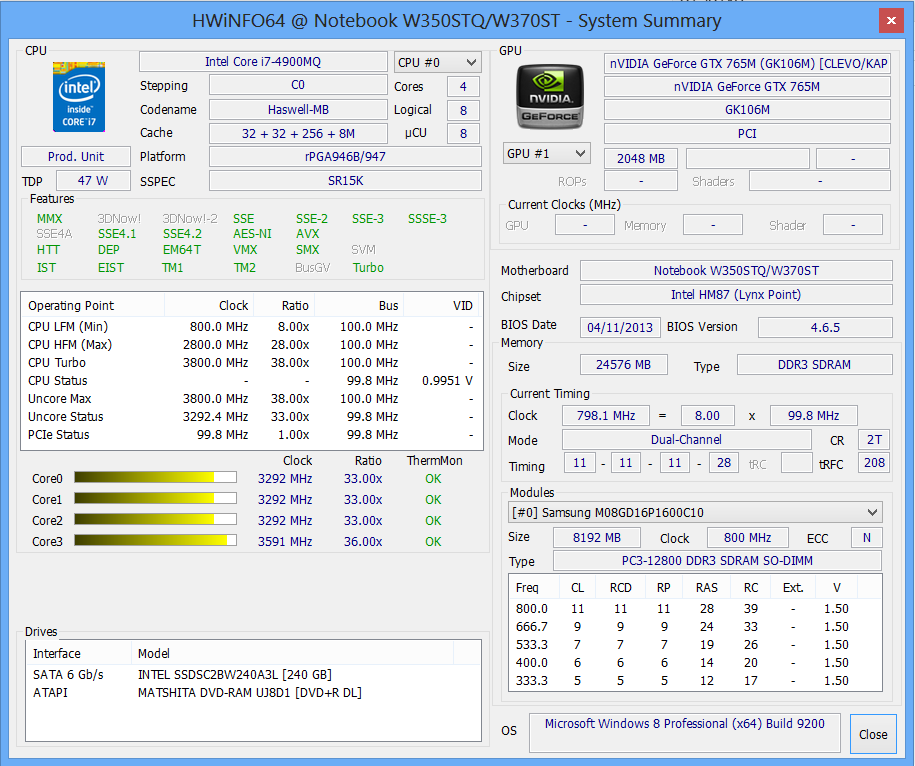915x766 pixels.
Task: Select the CPU Turbo row
Action: (252, 362)
